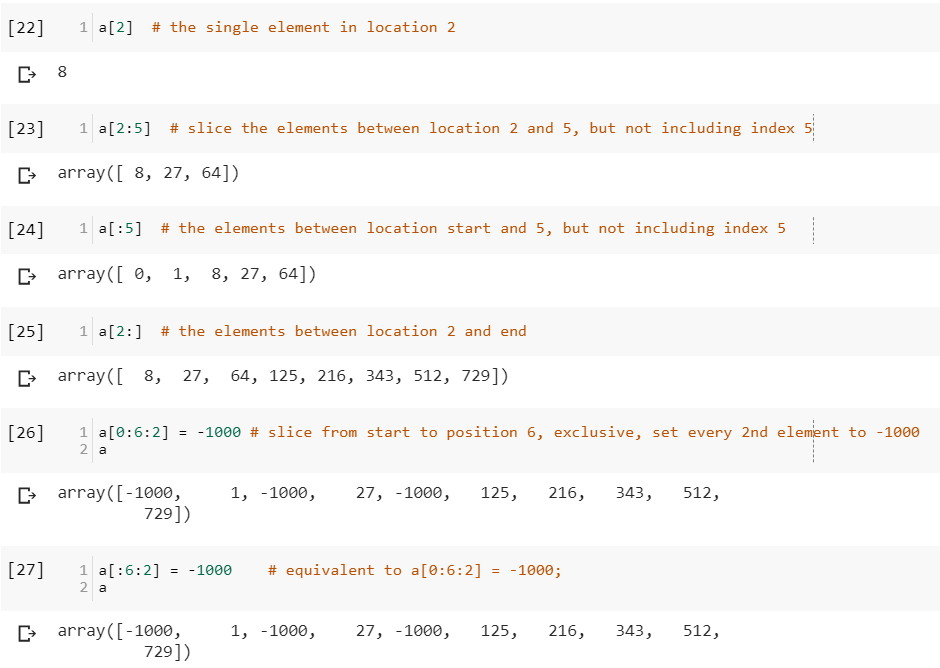
Task: Click the a[:6:2] = -1000 code line
Action: pos(165,571)
